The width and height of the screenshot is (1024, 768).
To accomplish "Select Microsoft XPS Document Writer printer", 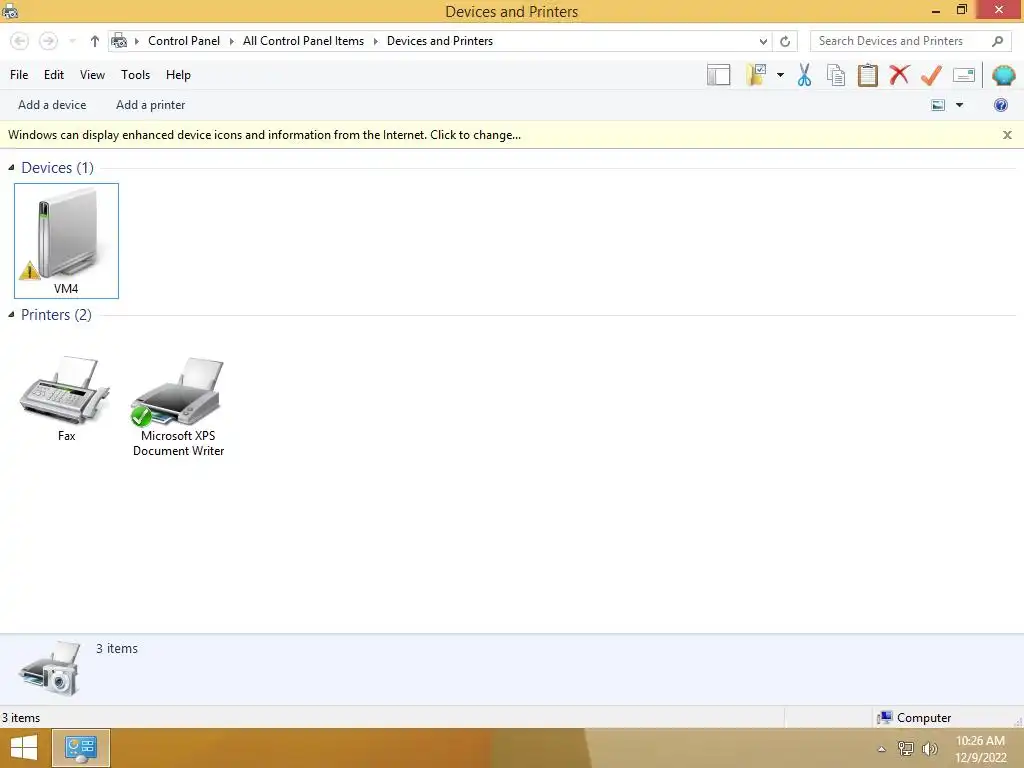I will point(178,405).
